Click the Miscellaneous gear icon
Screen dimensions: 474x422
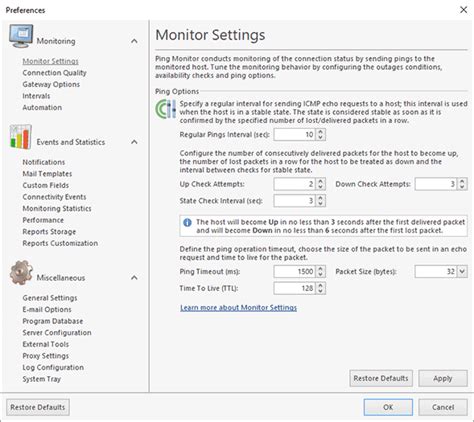point(21,273)
